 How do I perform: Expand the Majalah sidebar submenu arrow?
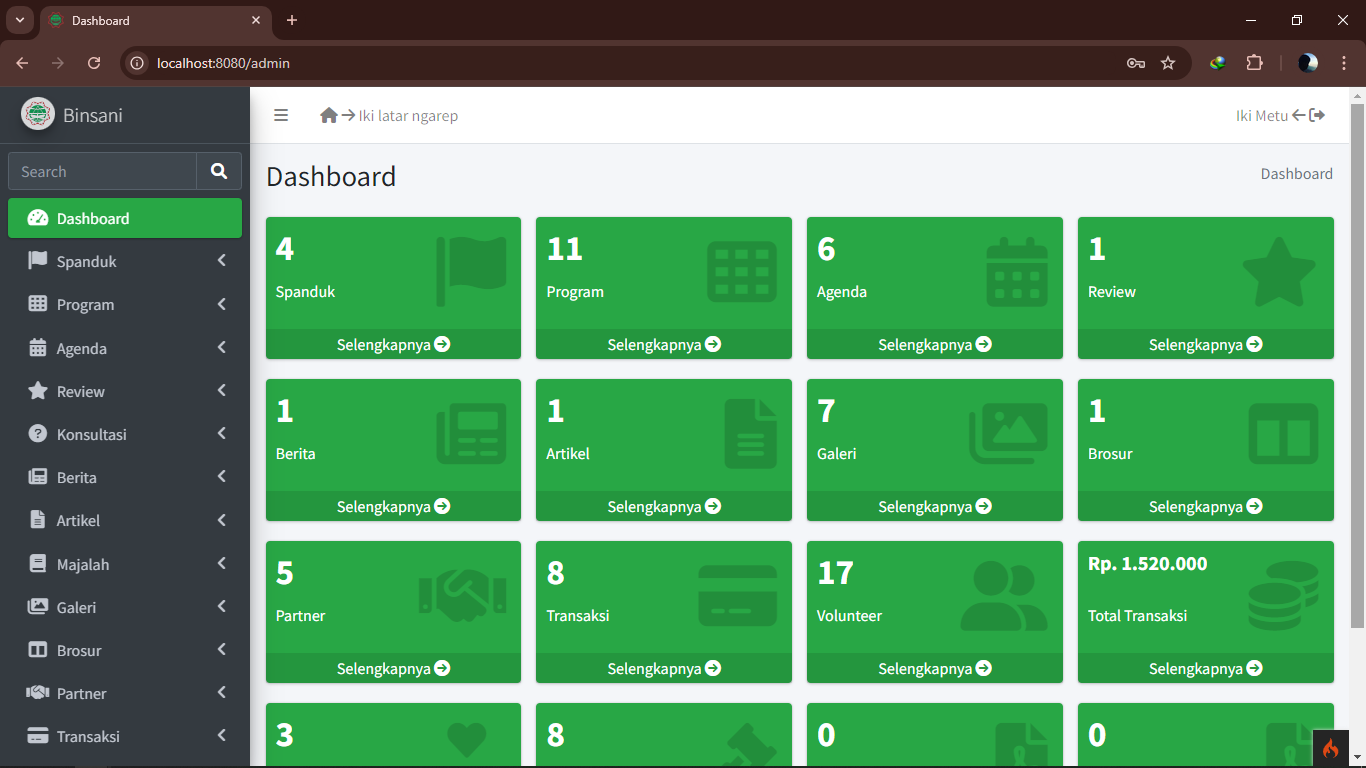pyautogui.click(x=221, y=564)
